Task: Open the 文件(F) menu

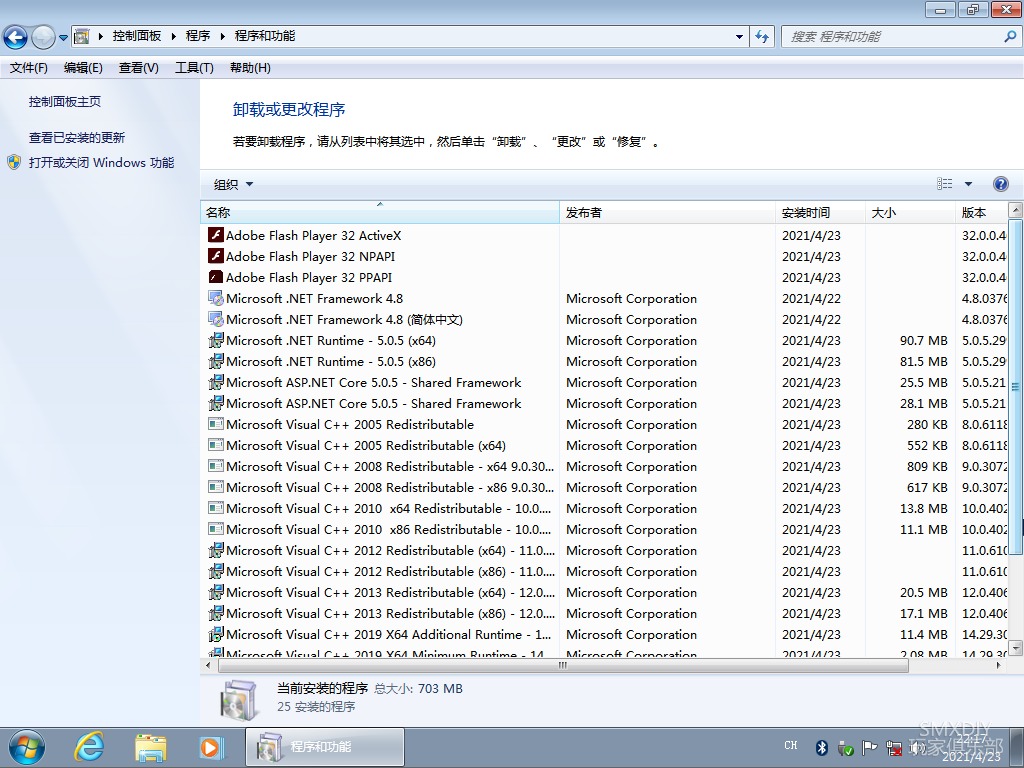Action: point(29,68)
